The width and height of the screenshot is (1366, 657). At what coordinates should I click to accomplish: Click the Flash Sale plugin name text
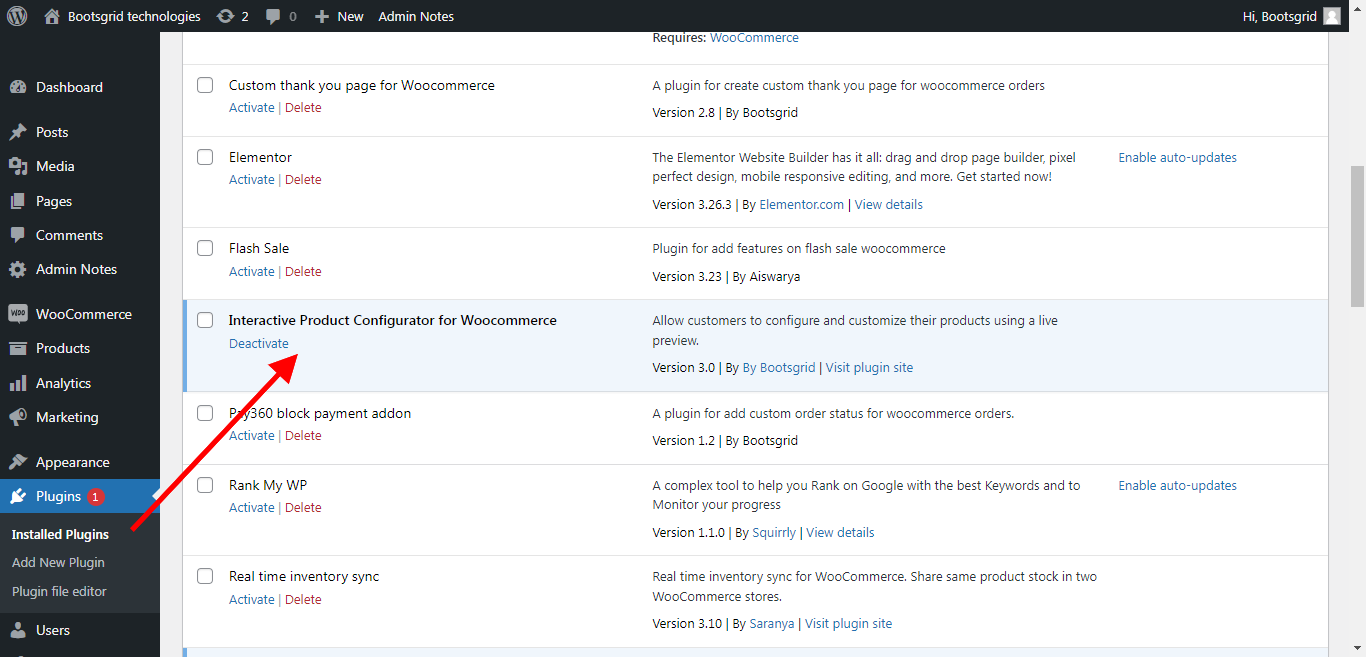[x=259, y=248]
